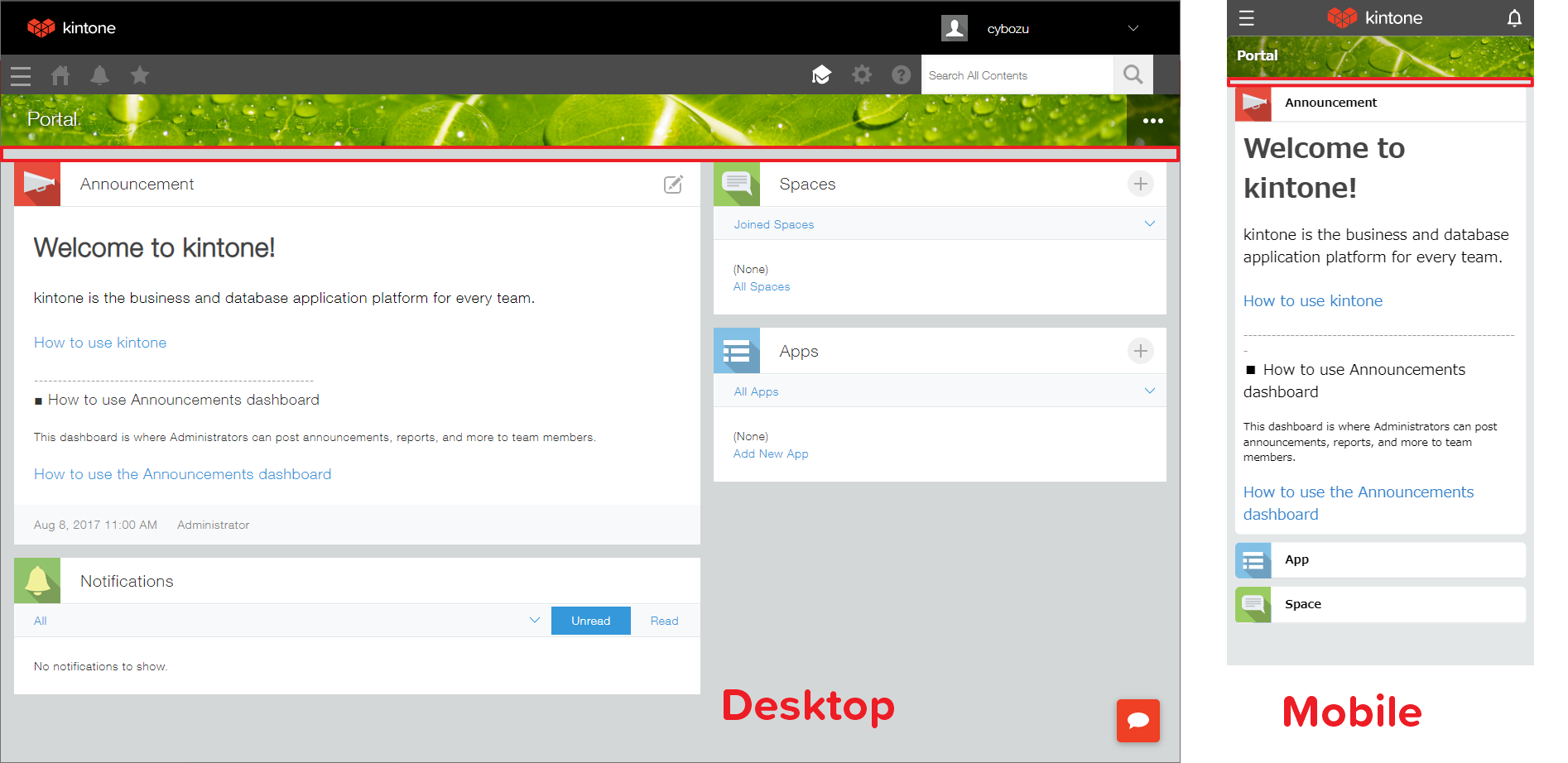
Task: Click the Spaces speech bubble icon
Action: click(x=737, y=184)
